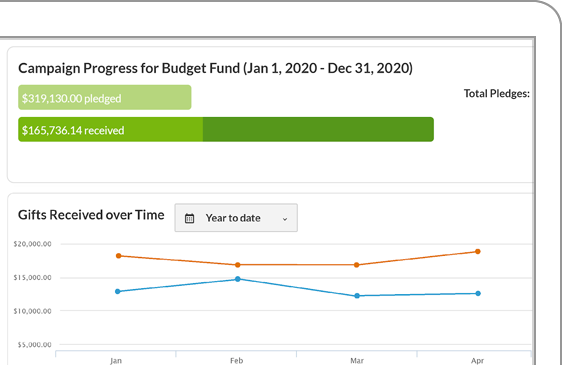Select the orange January data point

coord(119,256)
